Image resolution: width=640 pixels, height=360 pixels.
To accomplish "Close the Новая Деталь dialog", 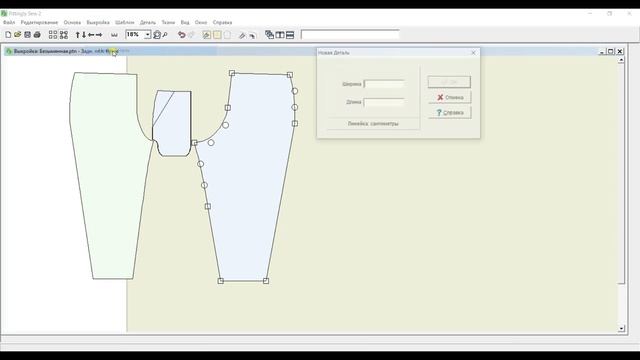I will click(x=473, y=53).
